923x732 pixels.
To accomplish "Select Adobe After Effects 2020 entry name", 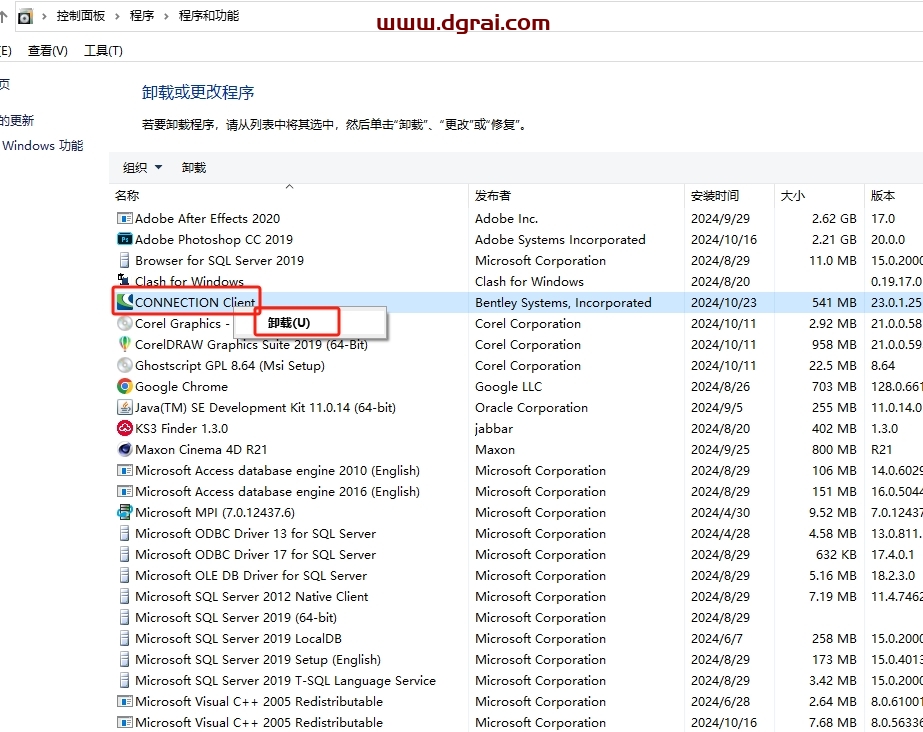I will pos(207,218).
